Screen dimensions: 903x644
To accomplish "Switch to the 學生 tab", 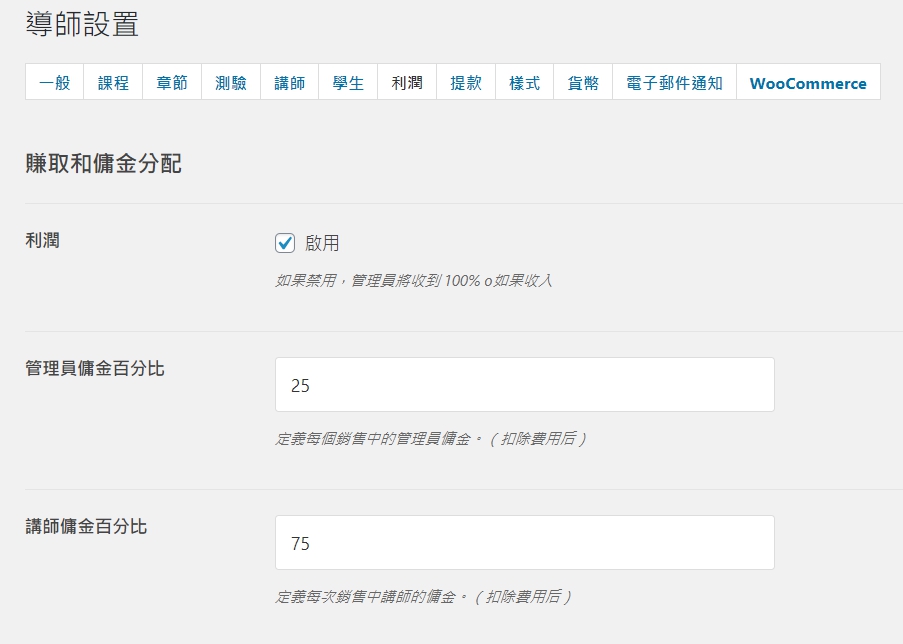I will pos(348,82).
